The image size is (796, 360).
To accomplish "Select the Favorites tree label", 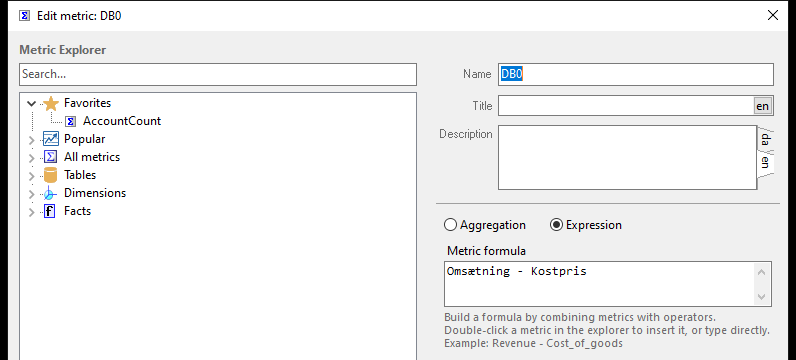I will click(87, 103).
